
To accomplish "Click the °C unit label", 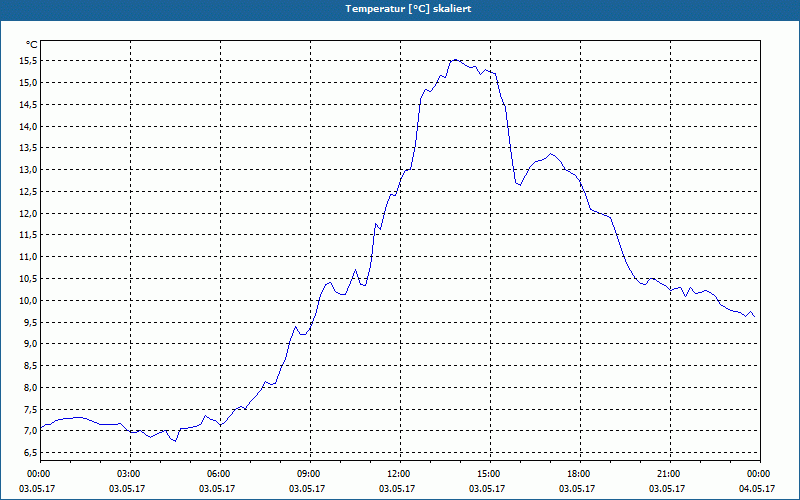I will click(31, 45).
